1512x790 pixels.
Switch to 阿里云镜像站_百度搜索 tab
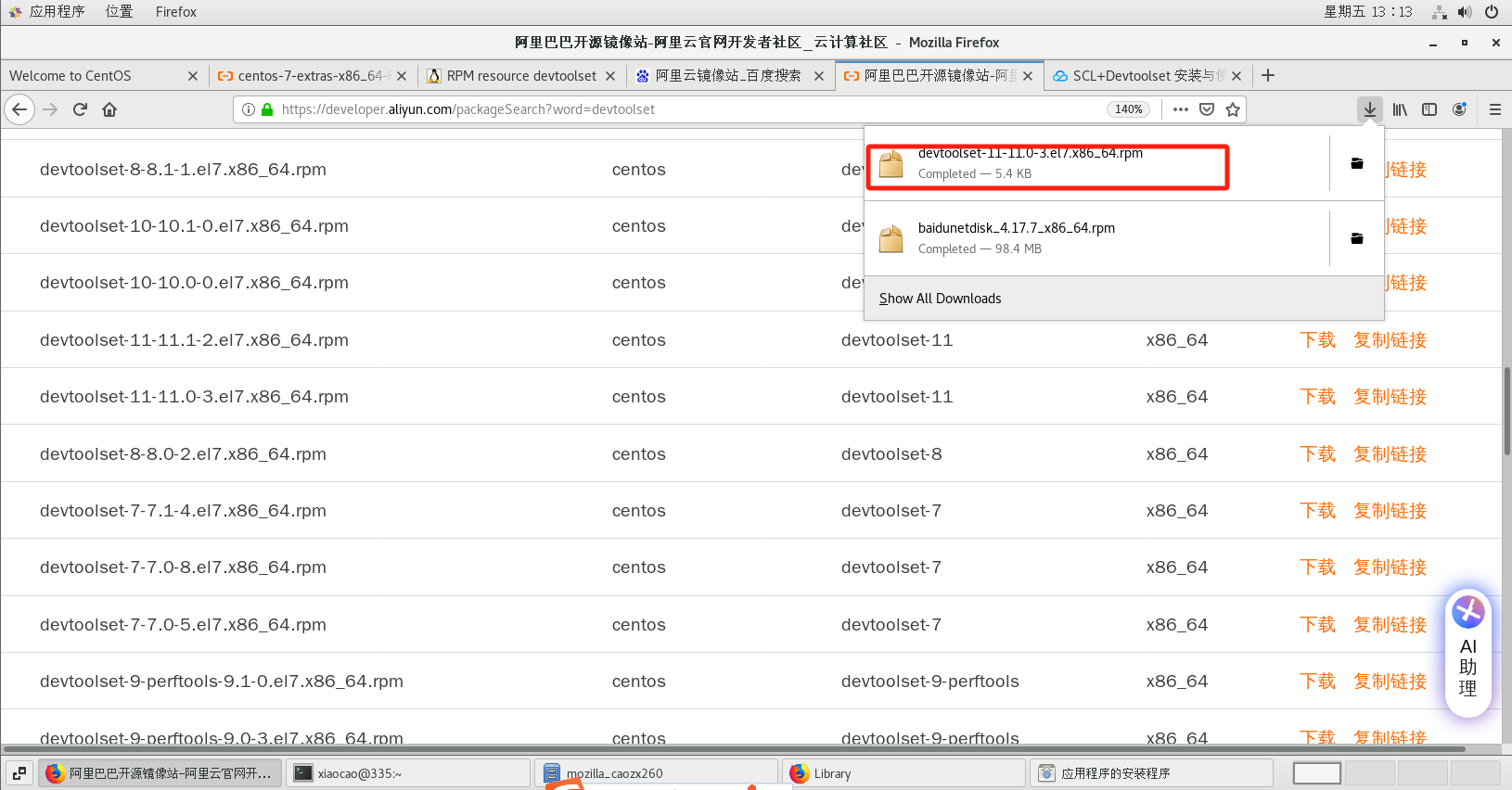728,76
